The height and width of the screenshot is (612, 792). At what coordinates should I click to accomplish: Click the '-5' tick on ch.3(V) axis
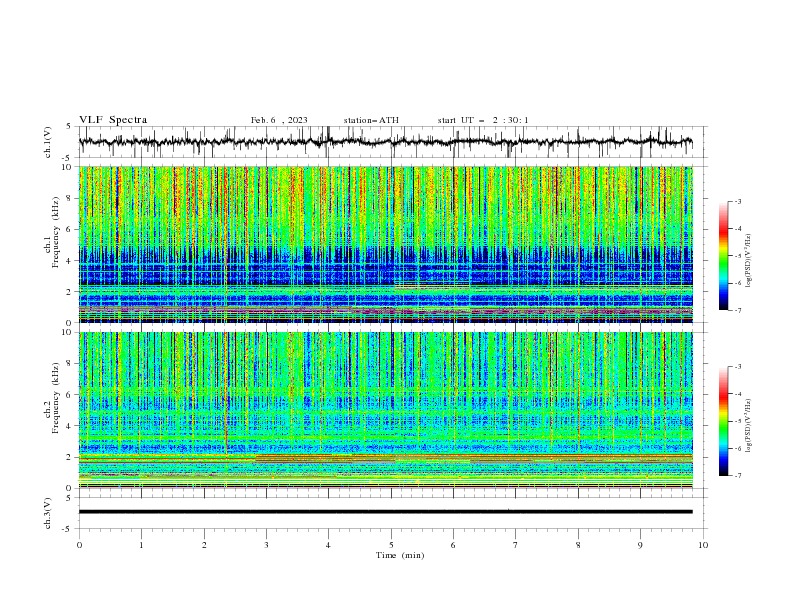point(68,529)
